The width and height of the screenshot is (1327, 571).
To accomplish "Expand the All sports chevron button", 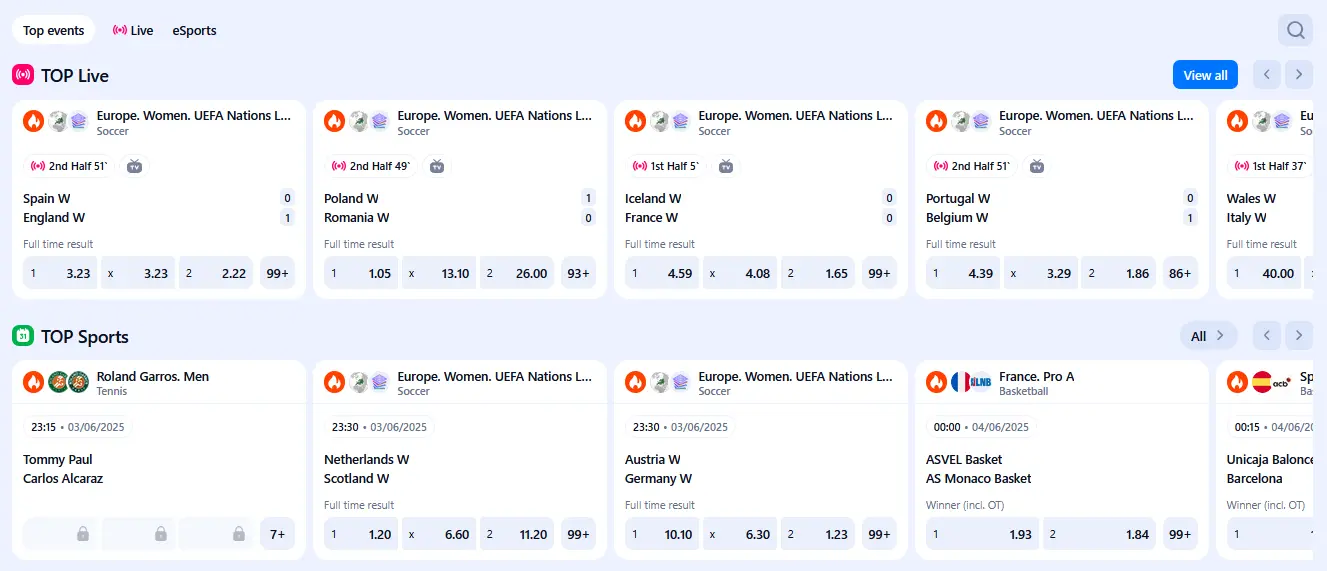I will click(x=1208, y=336).
